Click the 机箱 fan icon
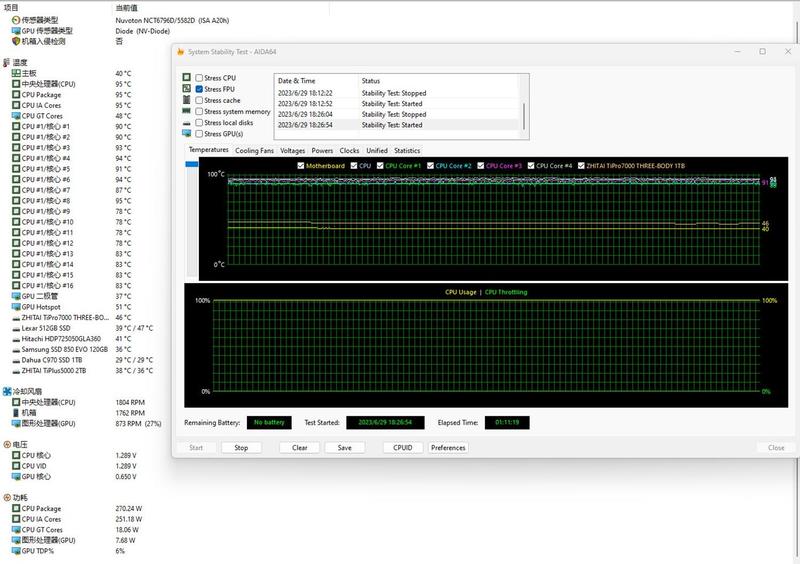 pyautogui.click(x=16, y=412)
